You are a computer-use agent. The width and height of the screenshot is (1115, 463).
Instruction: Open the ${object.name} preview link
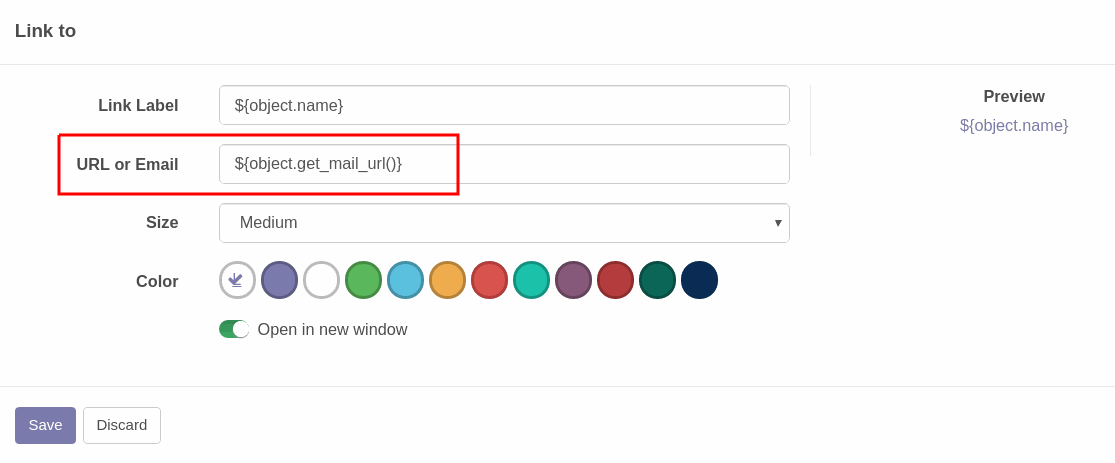pos(1014,126)
